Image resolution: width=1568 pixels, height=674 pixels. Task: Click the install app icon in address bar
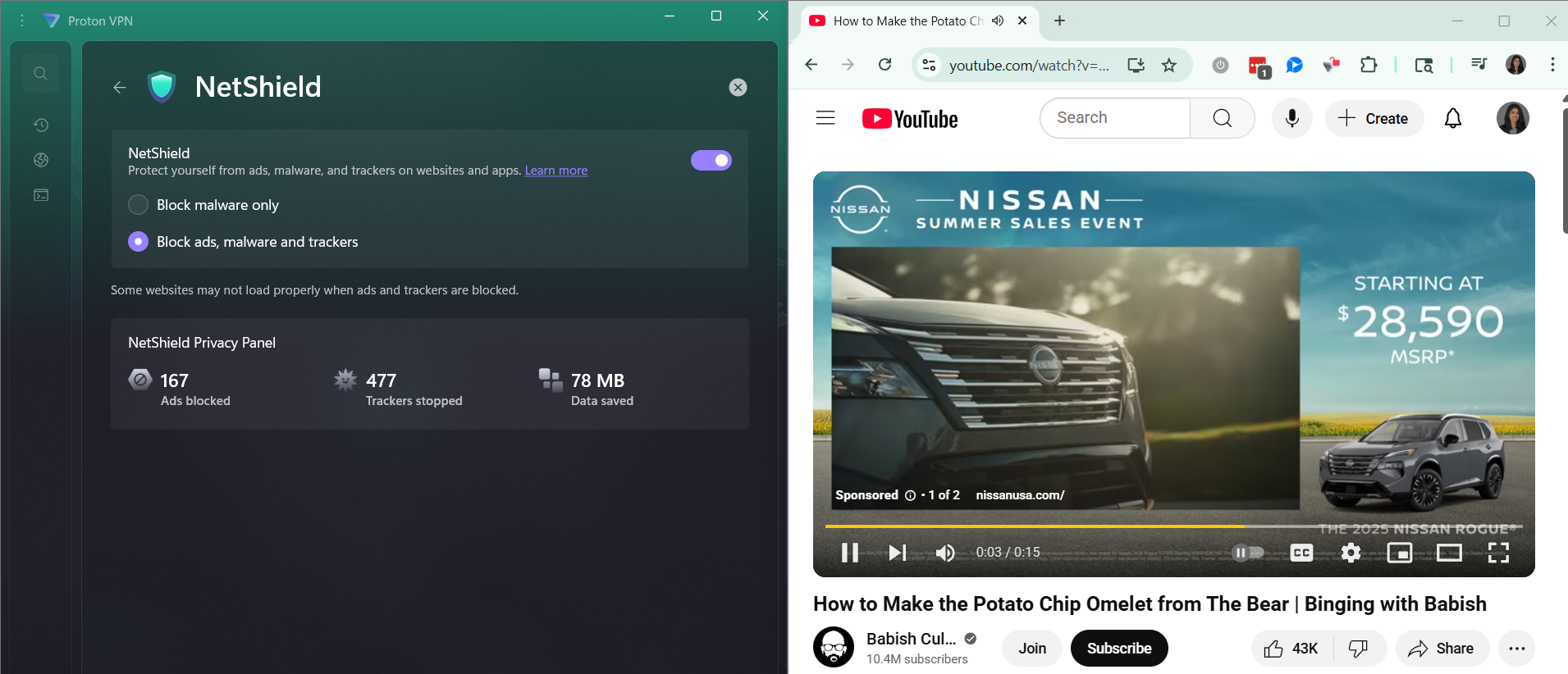1136,65
